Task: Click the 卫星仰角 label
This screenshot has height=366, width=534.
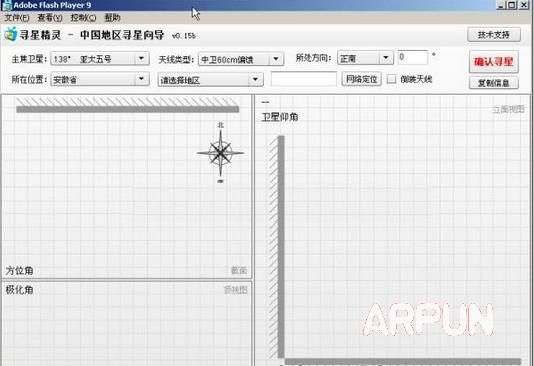Action: [280, 117]
